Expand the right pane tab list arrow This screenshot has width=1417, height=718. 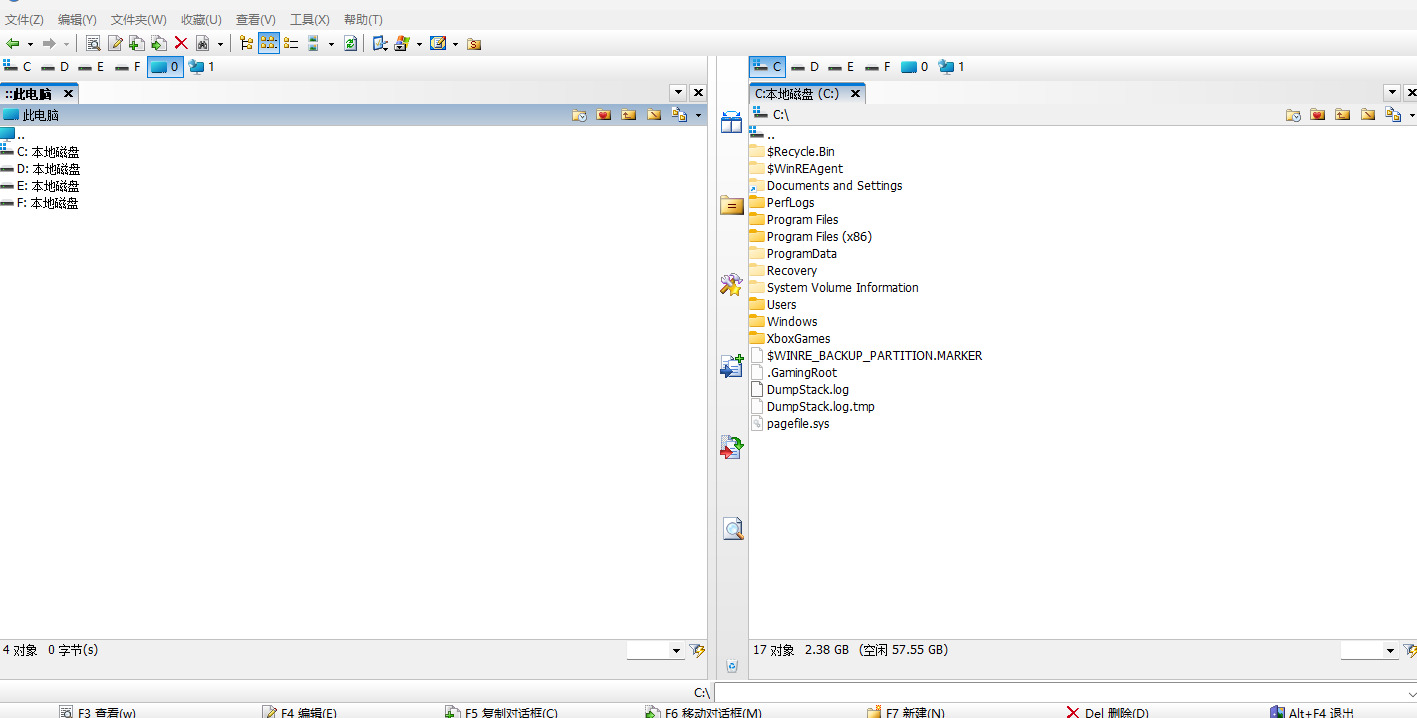[x=1392, y=92]
